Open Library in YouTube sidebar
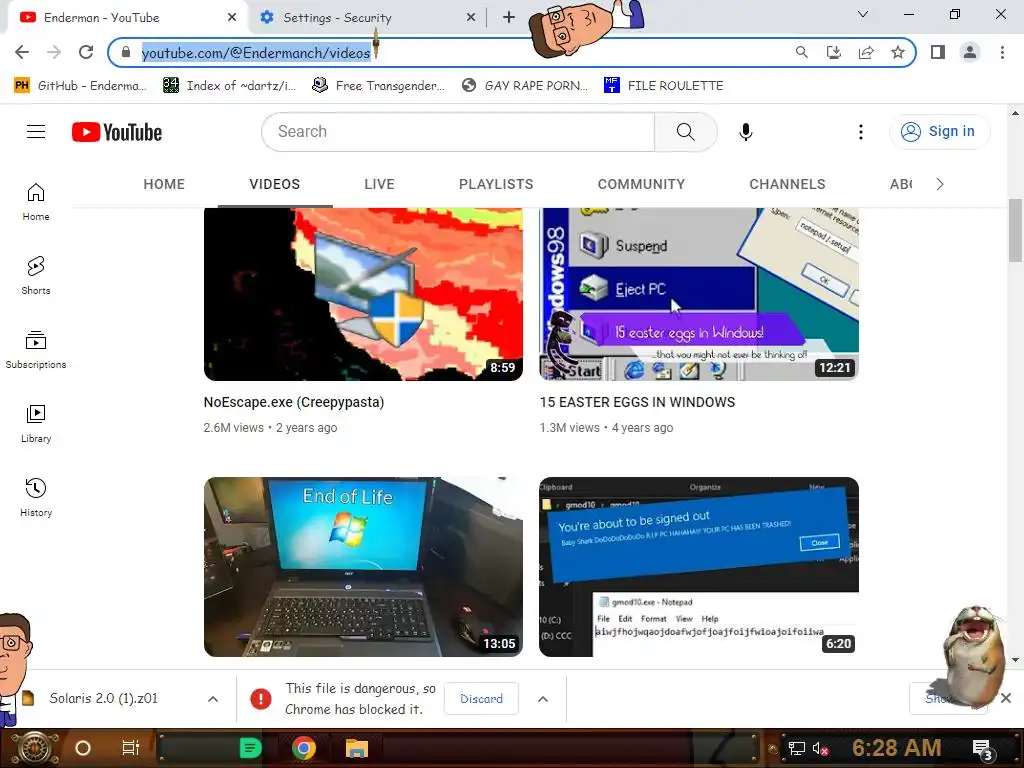The height and width of the screenshot is (768, 1024). click(36, 423)
